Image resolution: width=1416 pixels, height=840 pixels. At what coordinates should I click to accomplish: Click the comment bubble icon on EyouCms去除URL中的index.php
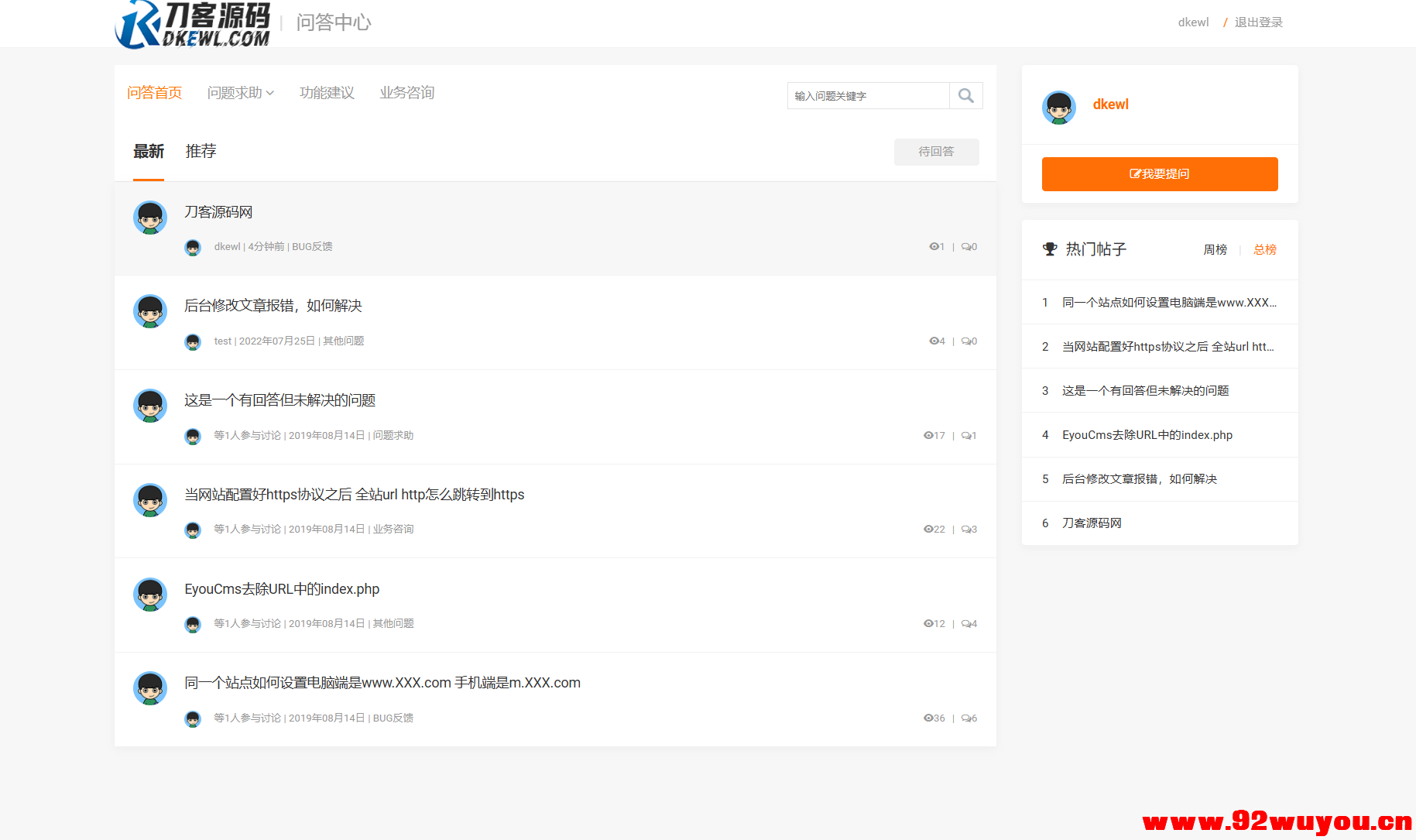tap(965, 623)
